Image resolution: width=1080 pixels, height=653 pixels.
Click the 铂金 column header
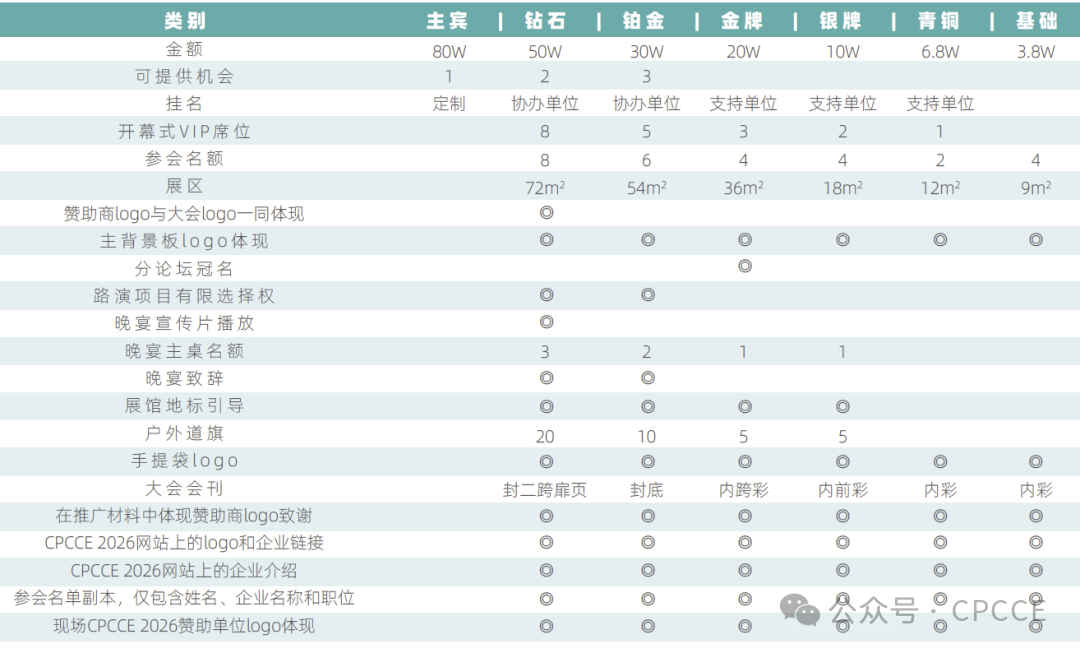(x=643, y=21)
